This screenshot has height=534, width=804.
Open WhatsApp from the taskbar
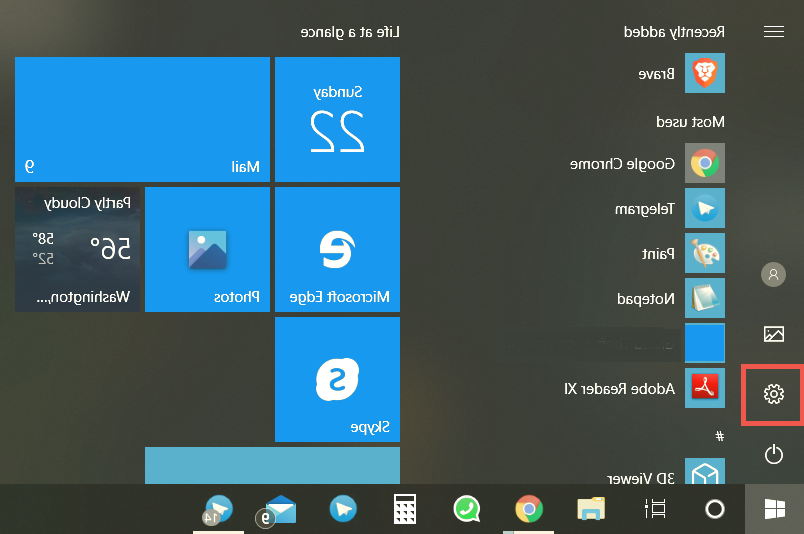[466, 510]
